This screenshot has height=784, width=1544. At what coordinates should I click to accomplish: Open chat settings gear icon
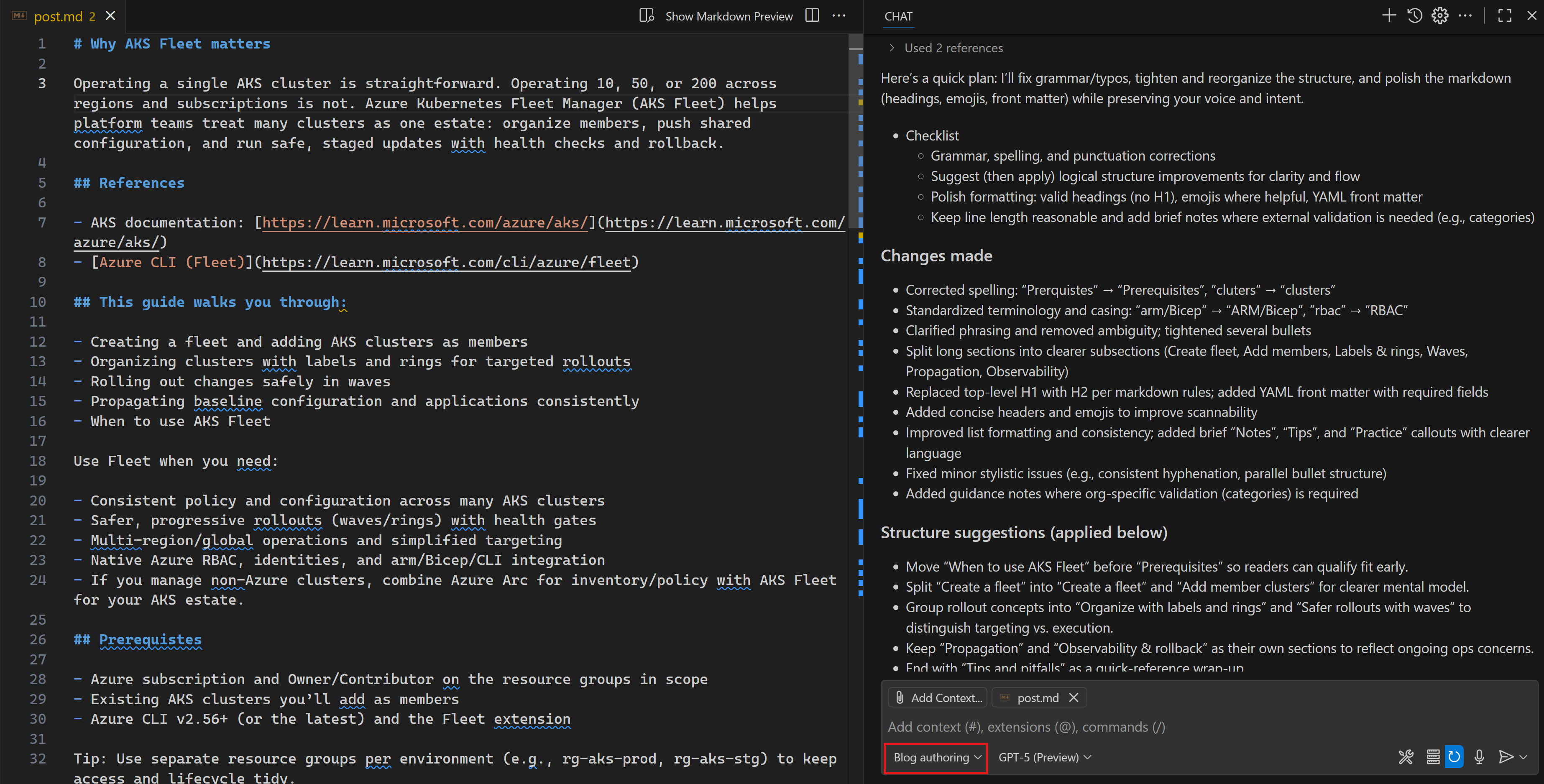[x=1440, y=15]
